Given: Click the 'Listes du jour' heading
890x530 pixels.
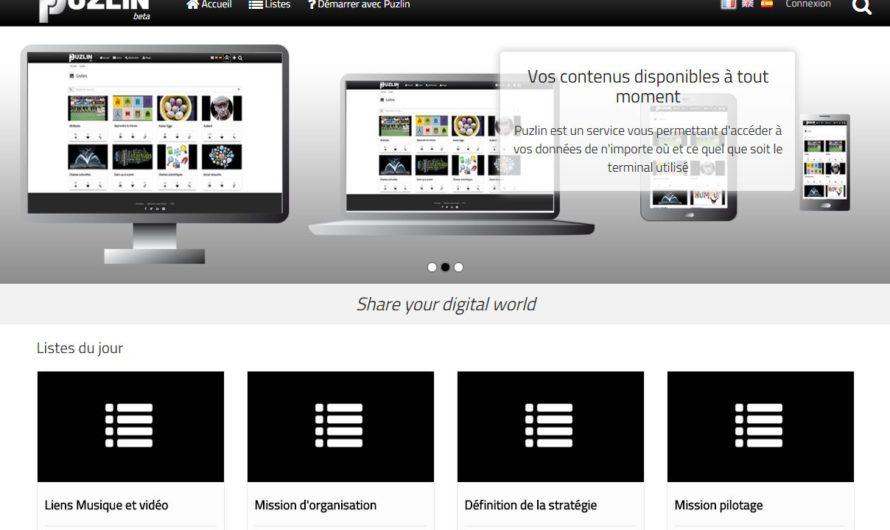Looking at the screenshot, I should tap(79, 348).
